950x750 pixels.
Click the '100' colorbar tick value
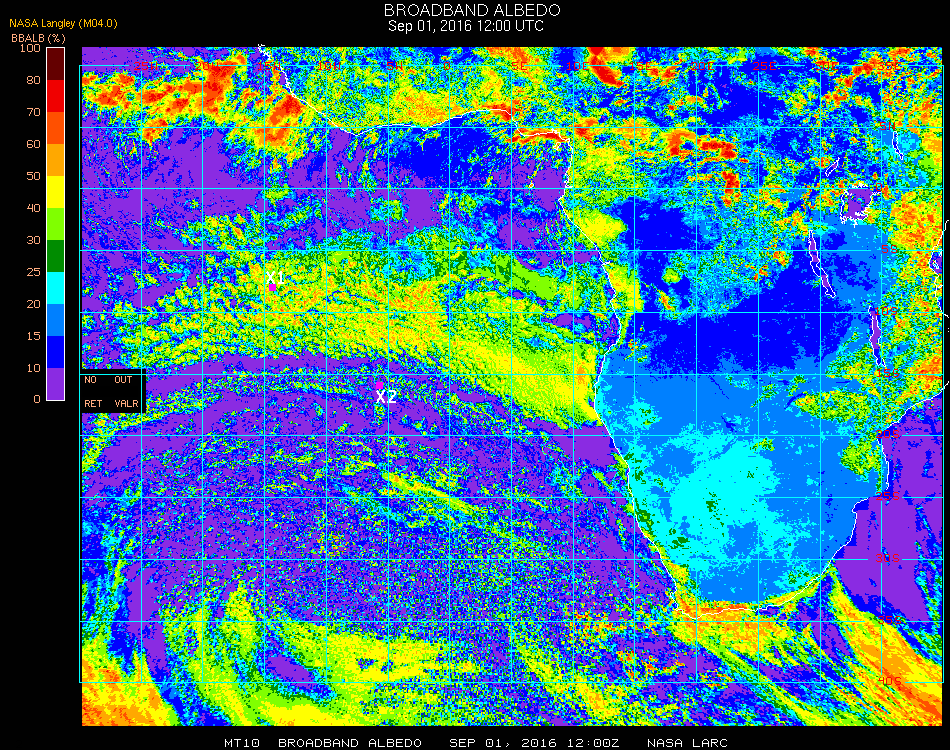[30, 48]
